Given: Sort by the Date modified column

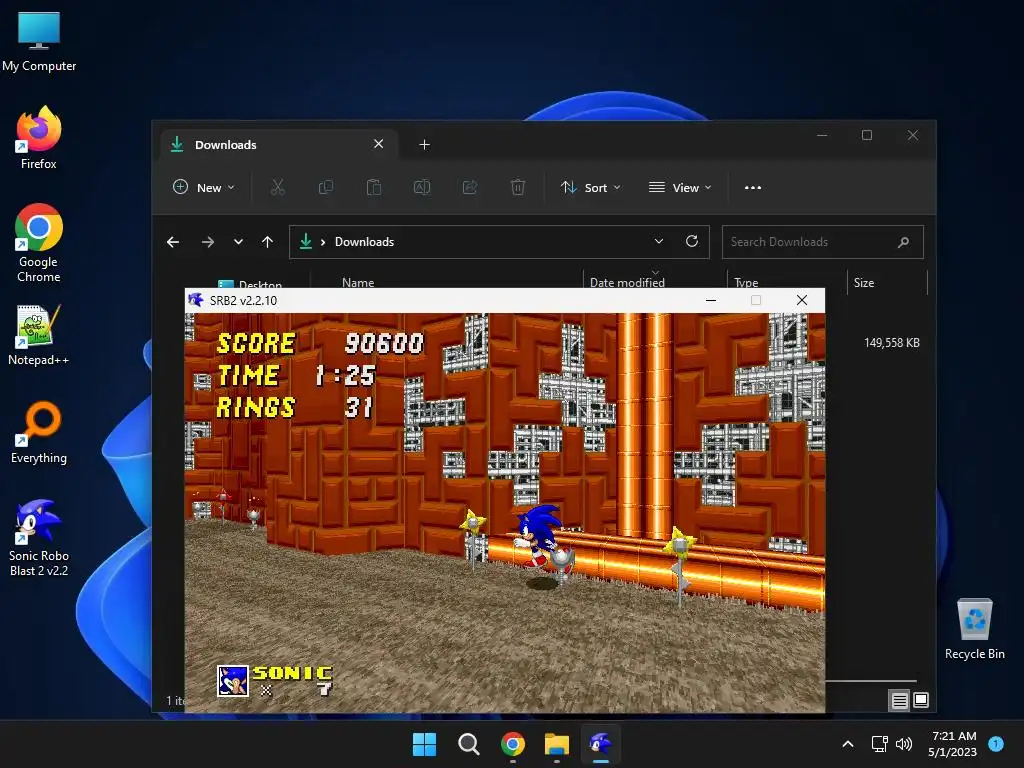Looking at the screenshot, I should [x=627, y=283].
